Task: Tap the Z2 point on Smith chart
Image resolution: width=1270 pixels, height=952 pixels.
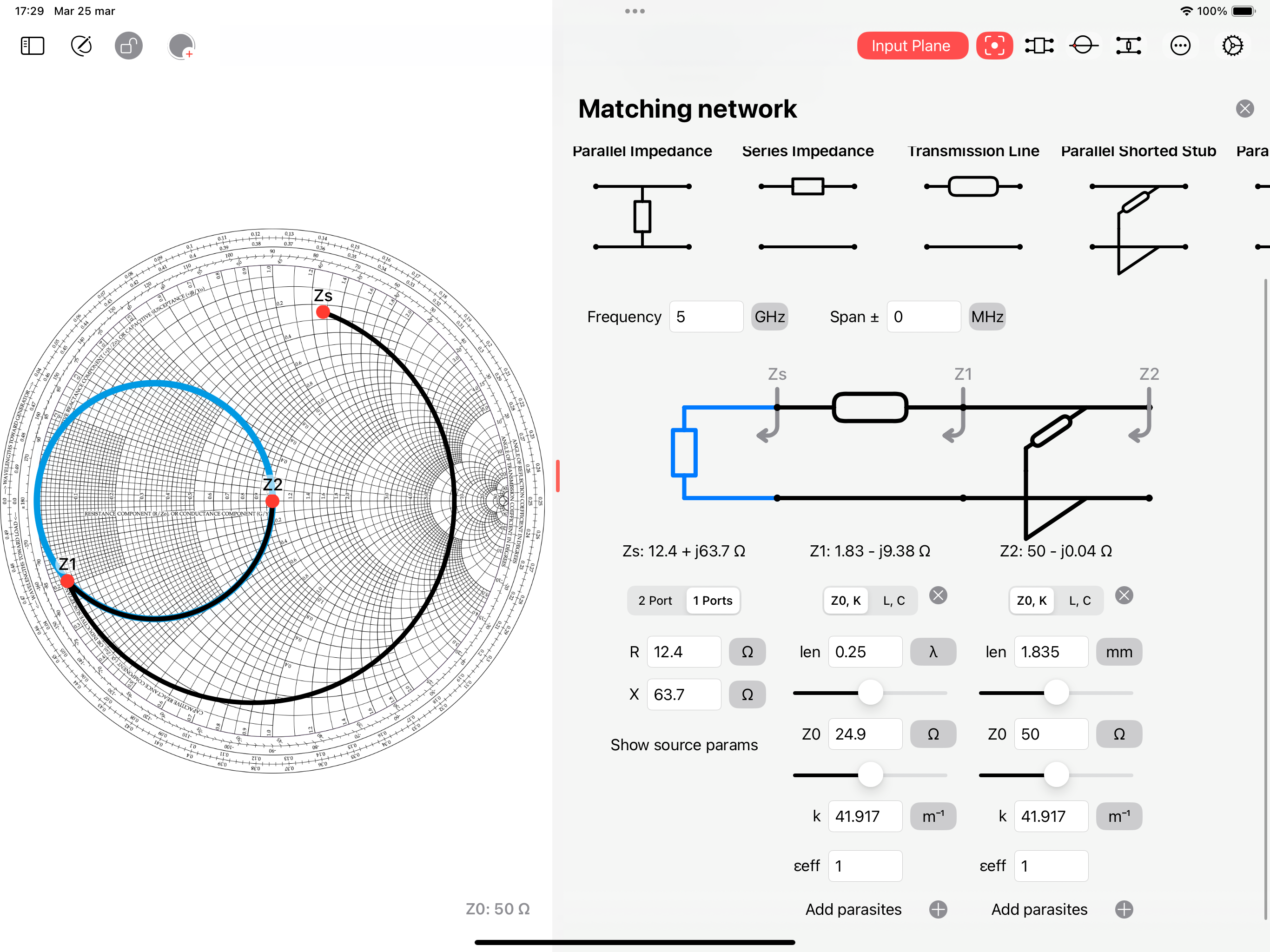Action: click(272, 501)
